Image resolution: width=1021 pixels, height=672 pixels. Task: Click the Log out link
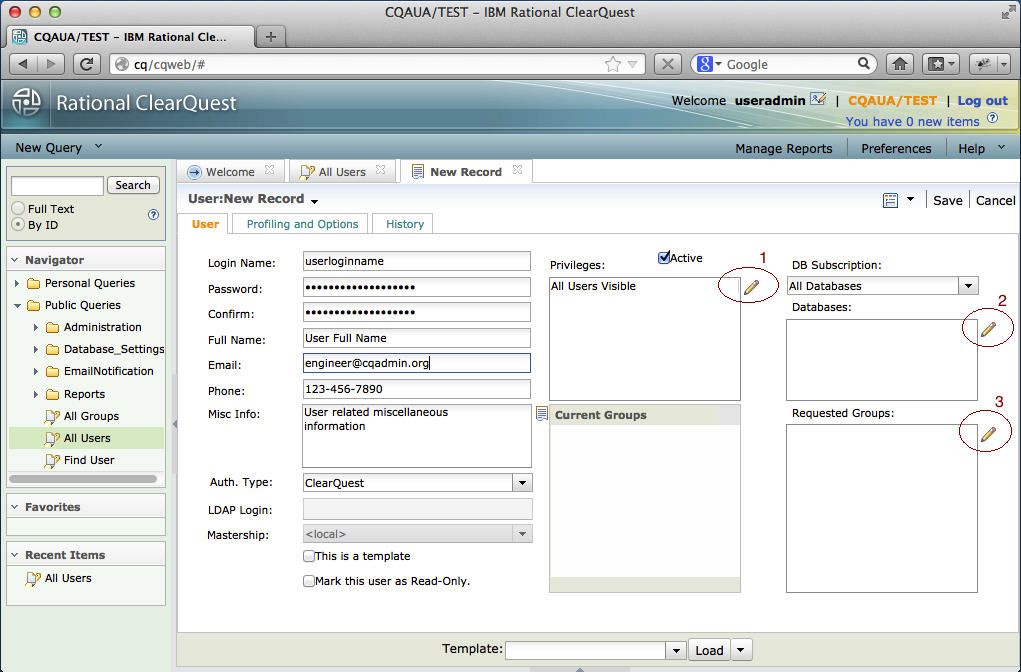pos(982,100)
